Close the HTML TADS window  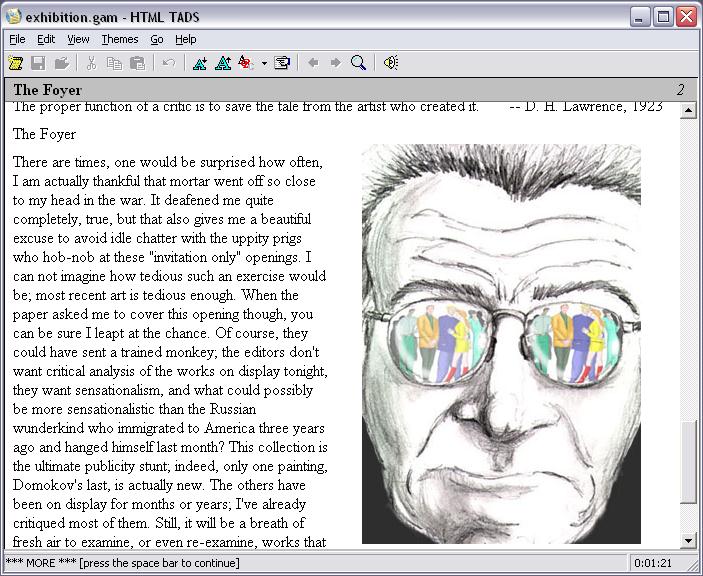(686, 17)
